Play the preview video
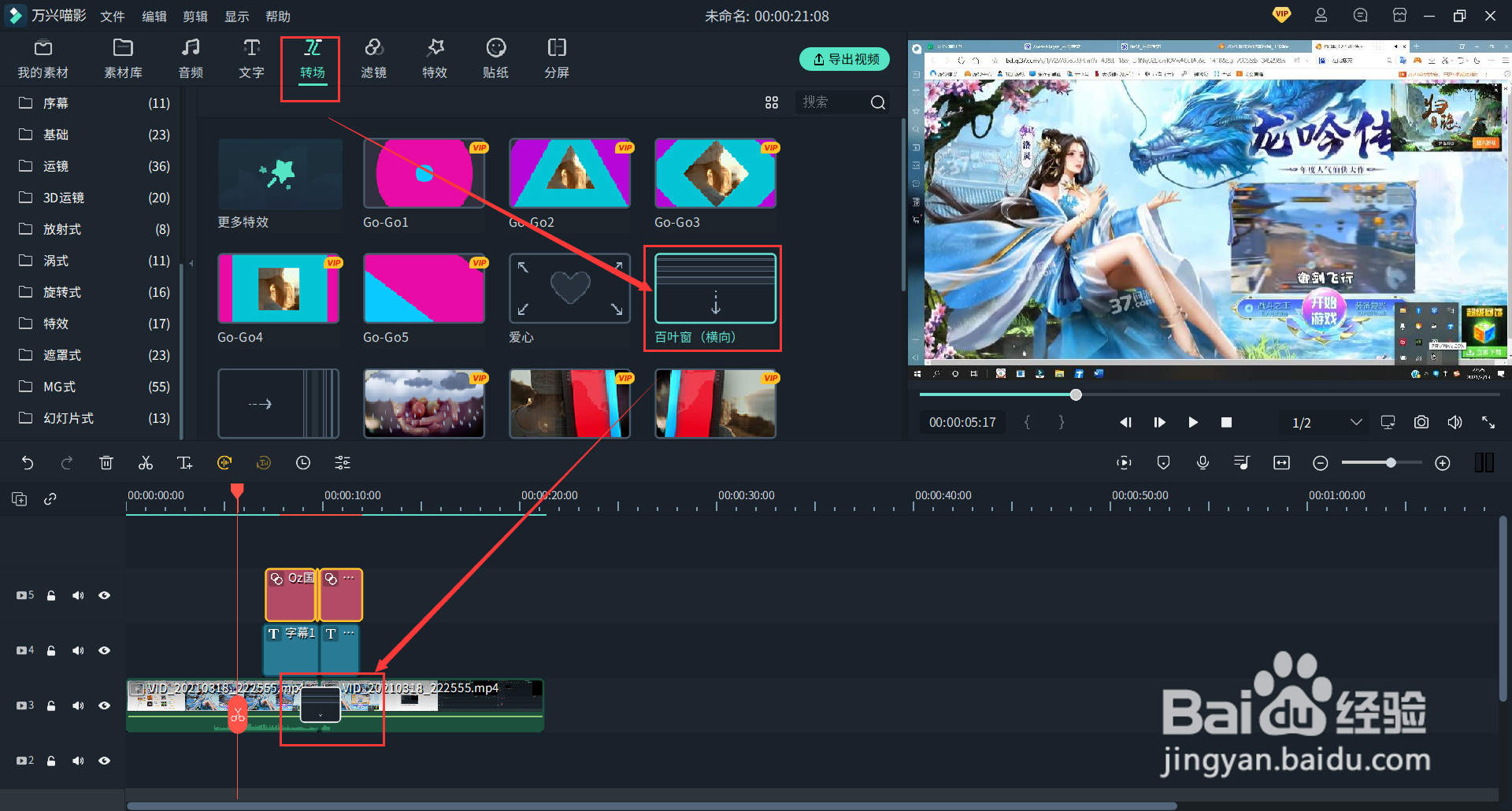 coord(1193,423)
